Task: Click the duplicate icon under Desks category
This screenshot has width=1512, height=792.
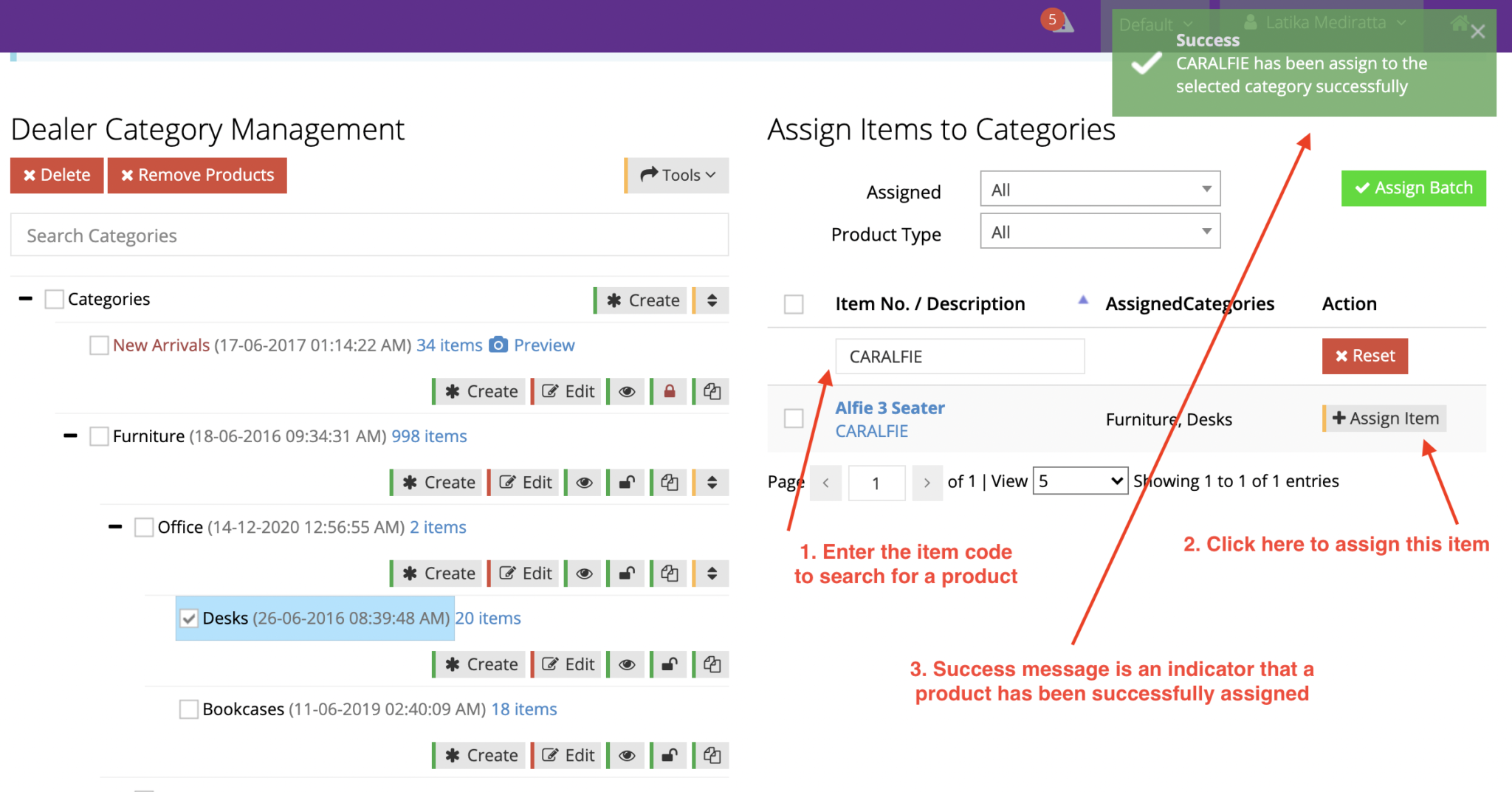Action: point(711,664)
